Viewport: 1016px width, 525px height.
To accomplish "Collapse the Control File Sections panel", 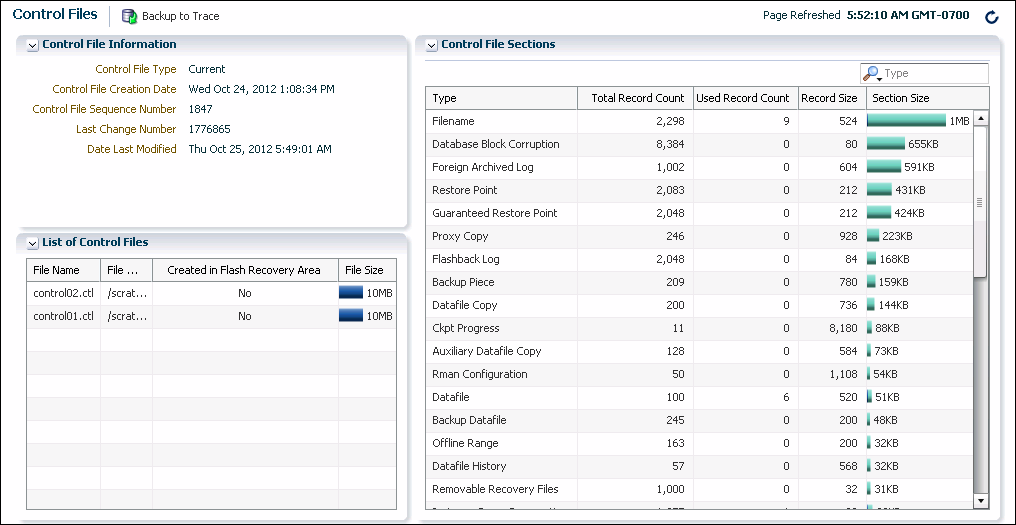I will (x=432, y=45).
